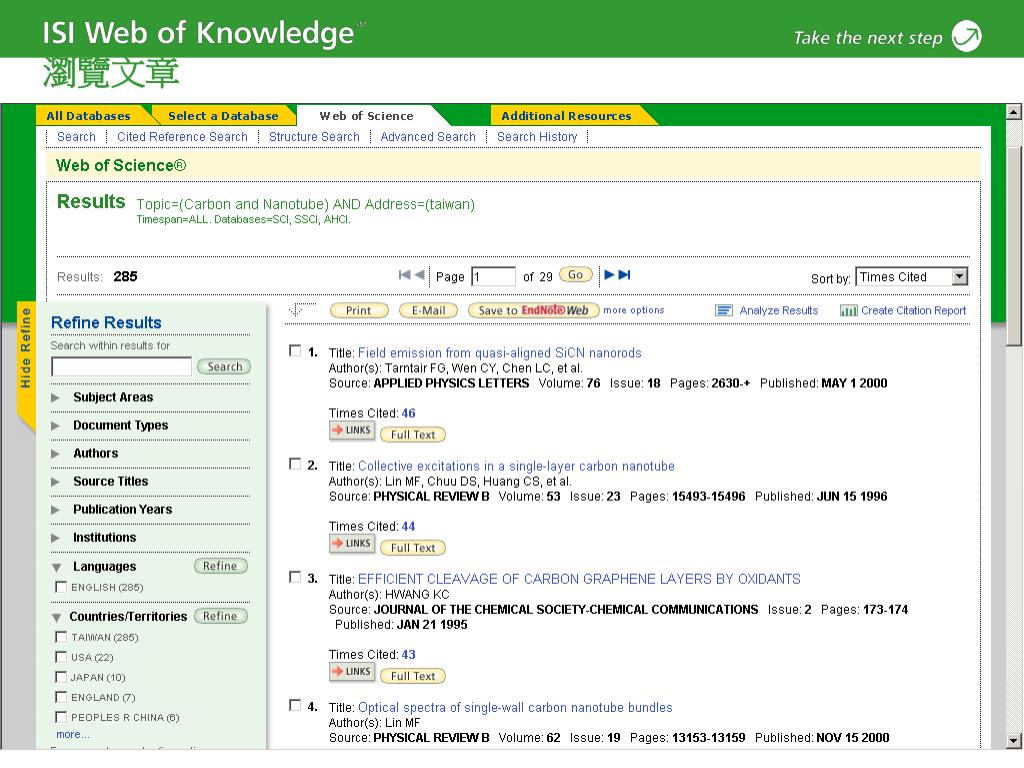1024x768 pixels.
Task: Go to the next results page arrow
Action: (609, 275)
